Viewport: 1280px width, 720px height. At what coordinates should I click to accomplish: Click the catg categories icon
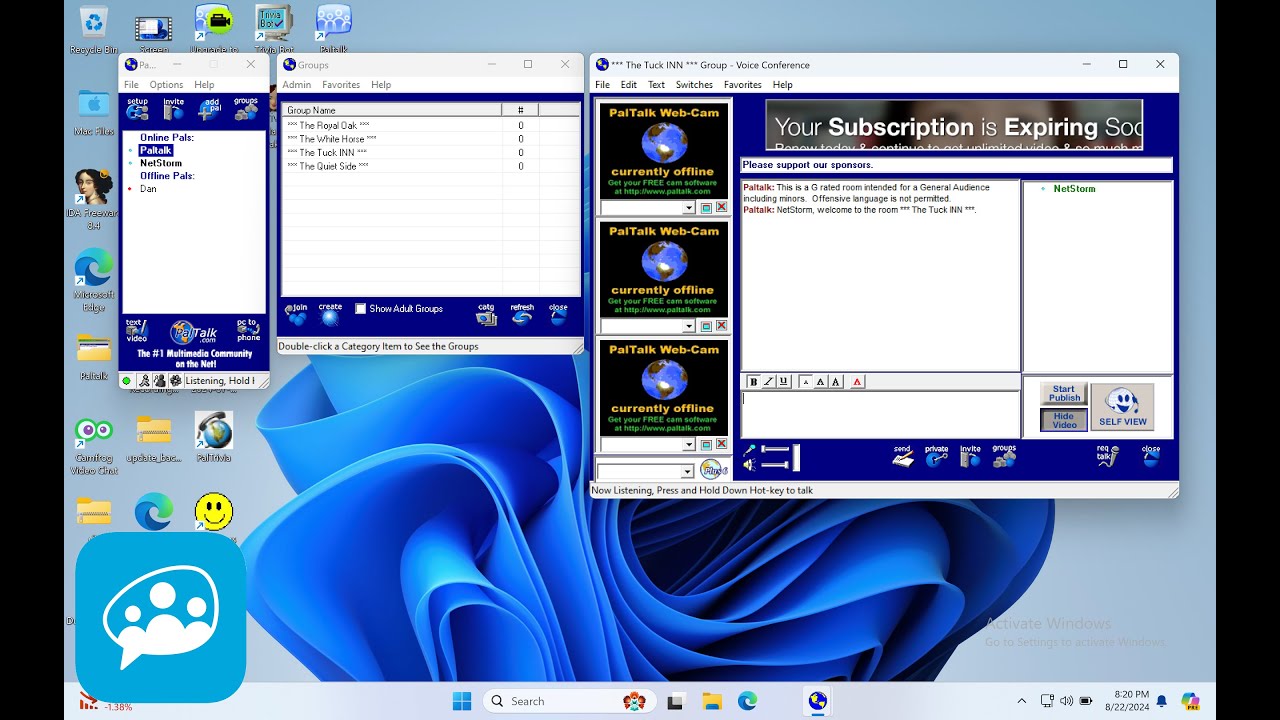point(486,315)
